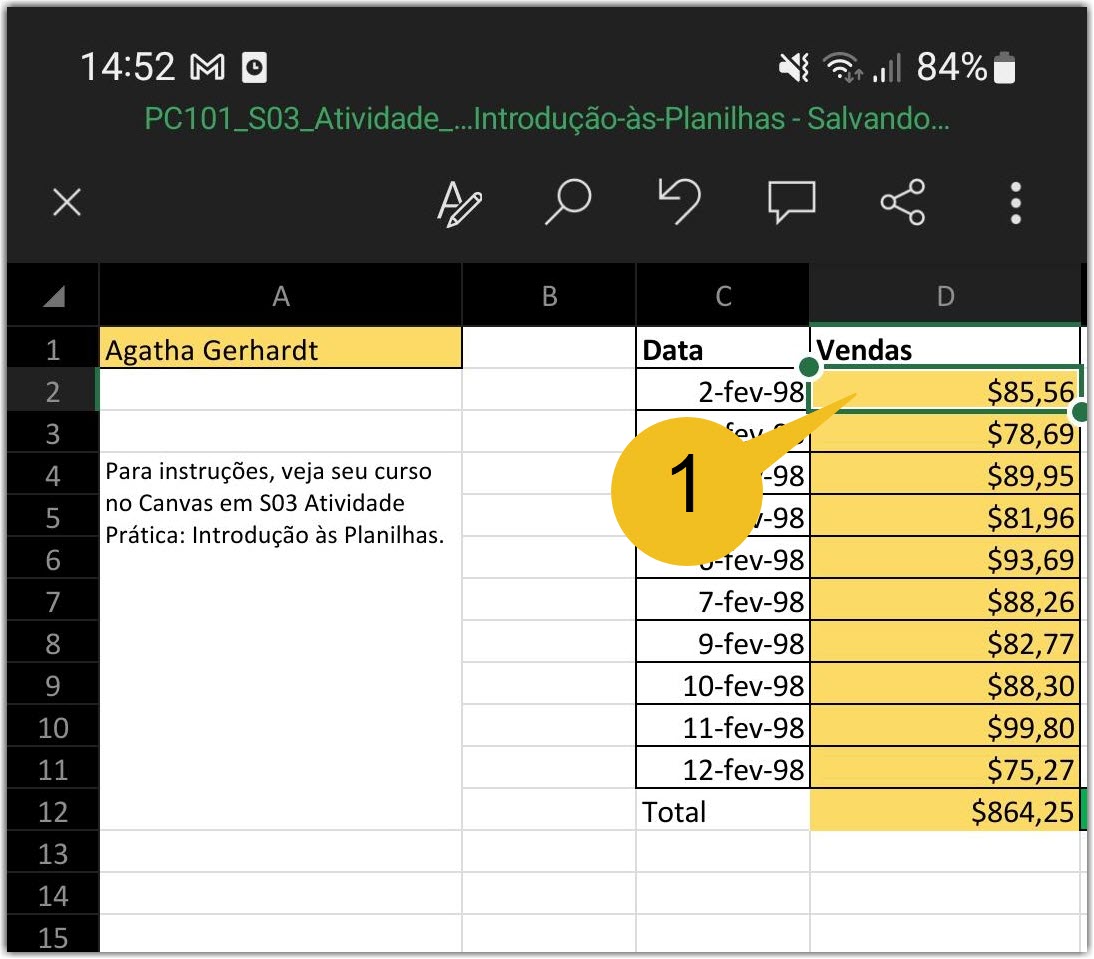1094x959 pixels.
Task: Select row 1 header
Action: [53, 349]
